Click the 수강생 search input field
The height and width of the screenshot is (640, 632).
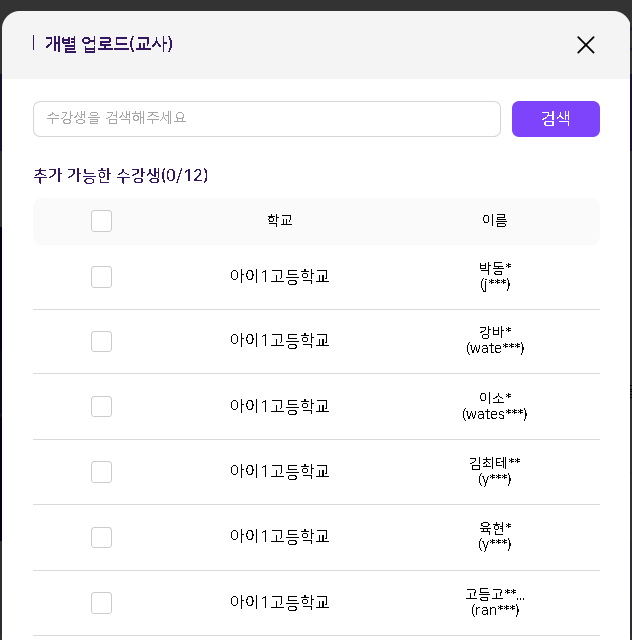tap(266, 118)
